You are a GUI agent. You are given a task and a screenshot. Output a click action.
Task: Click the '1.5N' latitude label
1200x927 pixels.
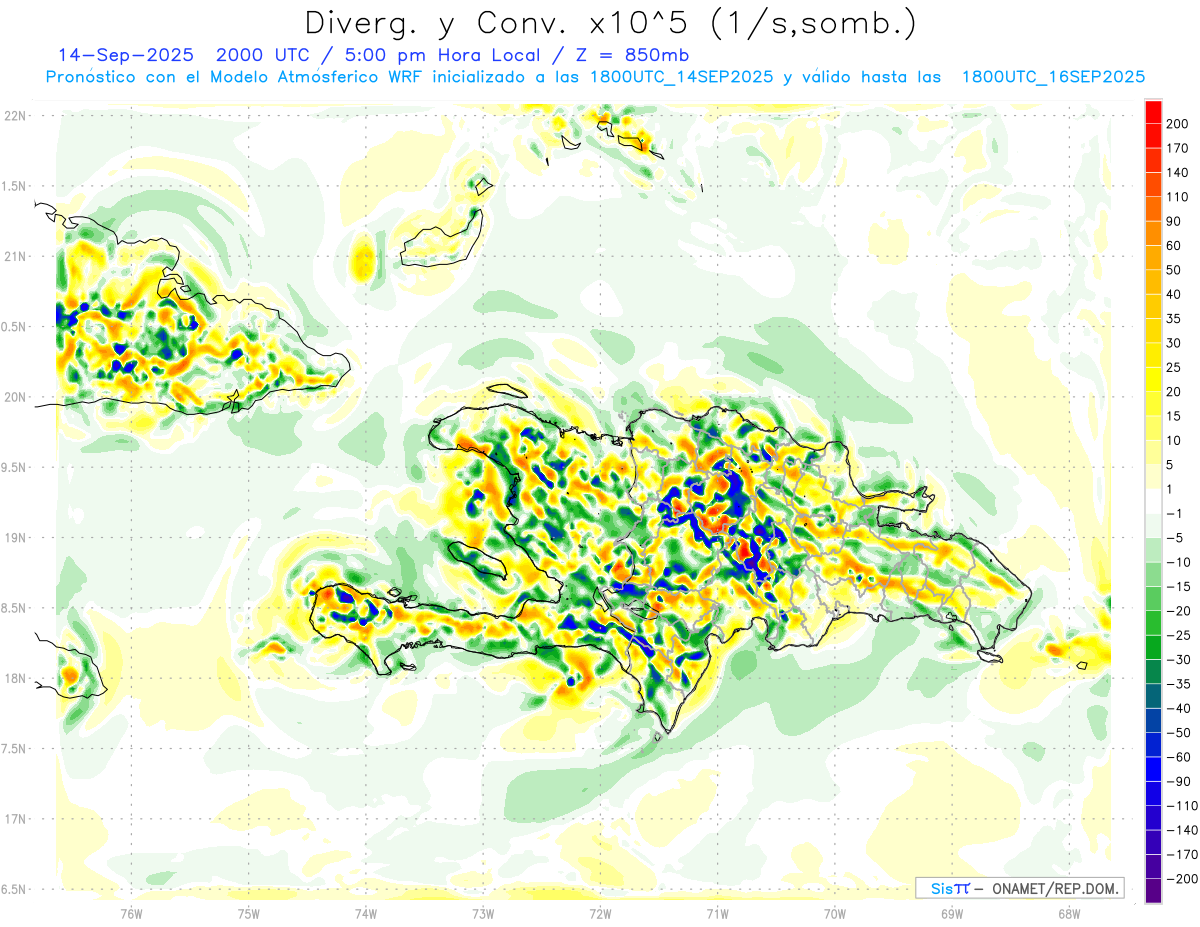[15, 186]
